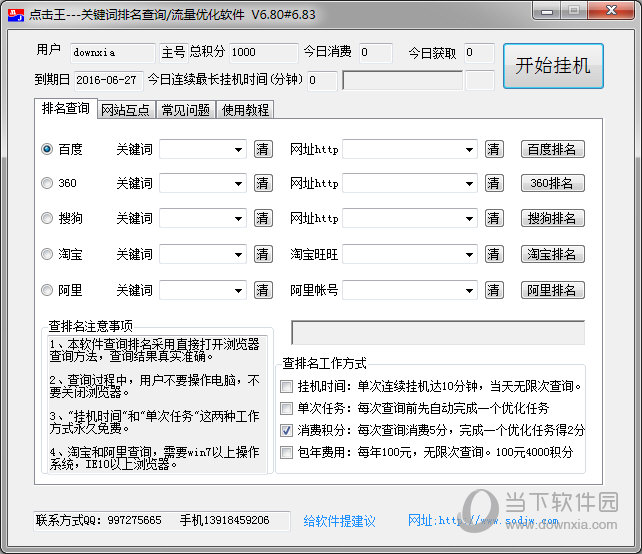Image resolution: width=642 pixels, height=554 pixels.
Task: Click the 百度排名 button
Action: pos(552,150)
